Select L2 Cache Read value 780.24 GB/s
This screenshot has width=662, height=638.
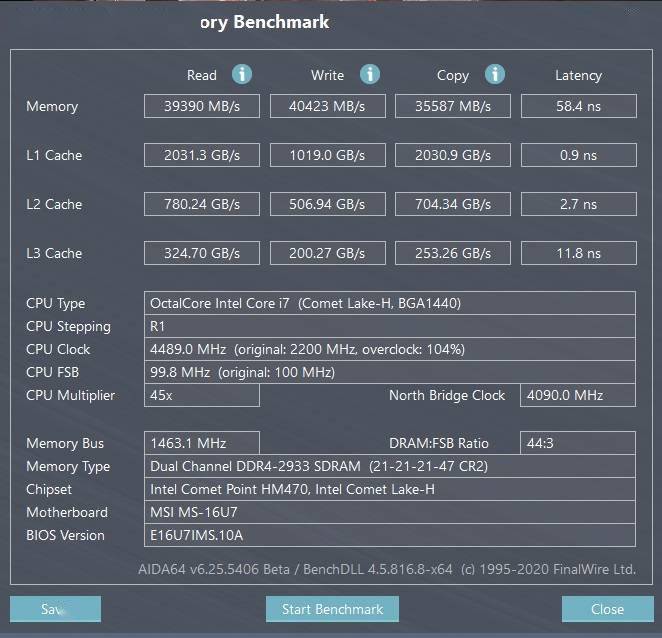click(x=202, y=204)
